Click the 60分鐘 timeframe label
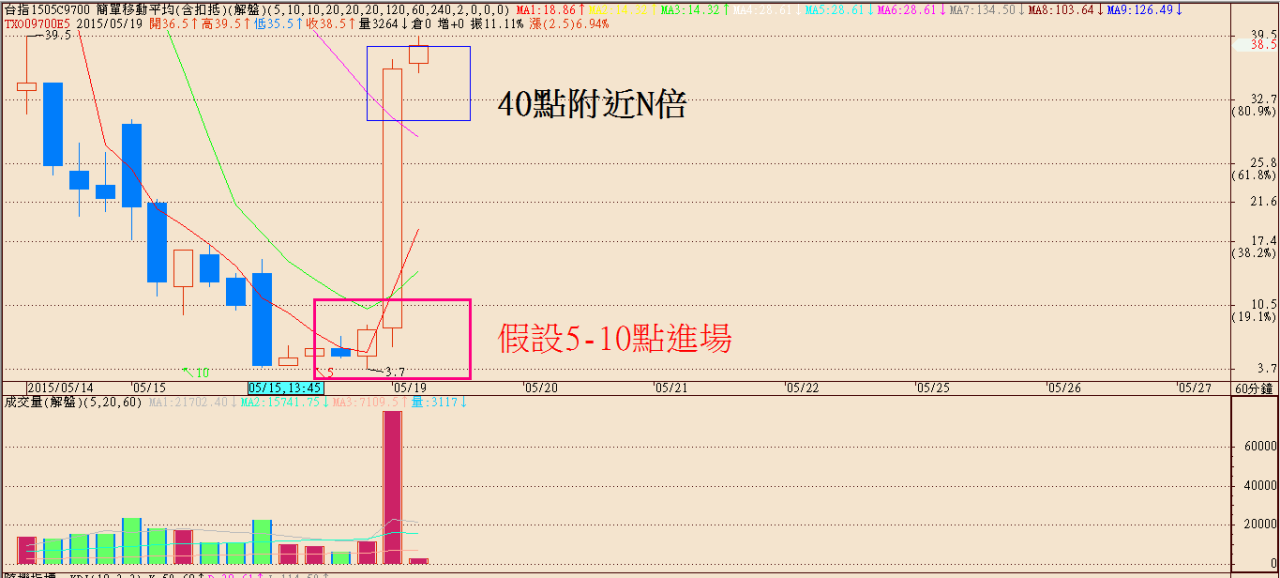Screen dimensions: 1280x578 1254,387
